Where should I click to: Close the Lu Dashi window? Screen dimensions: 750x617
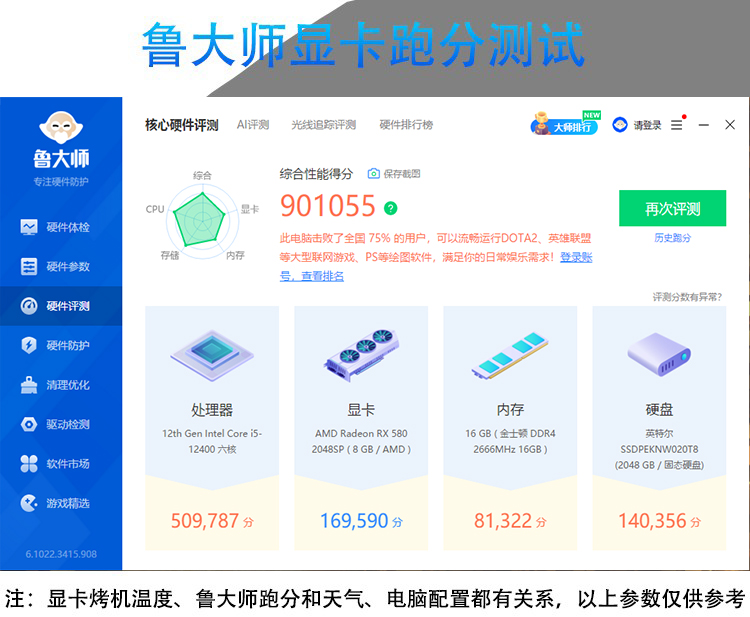point(730,125)
